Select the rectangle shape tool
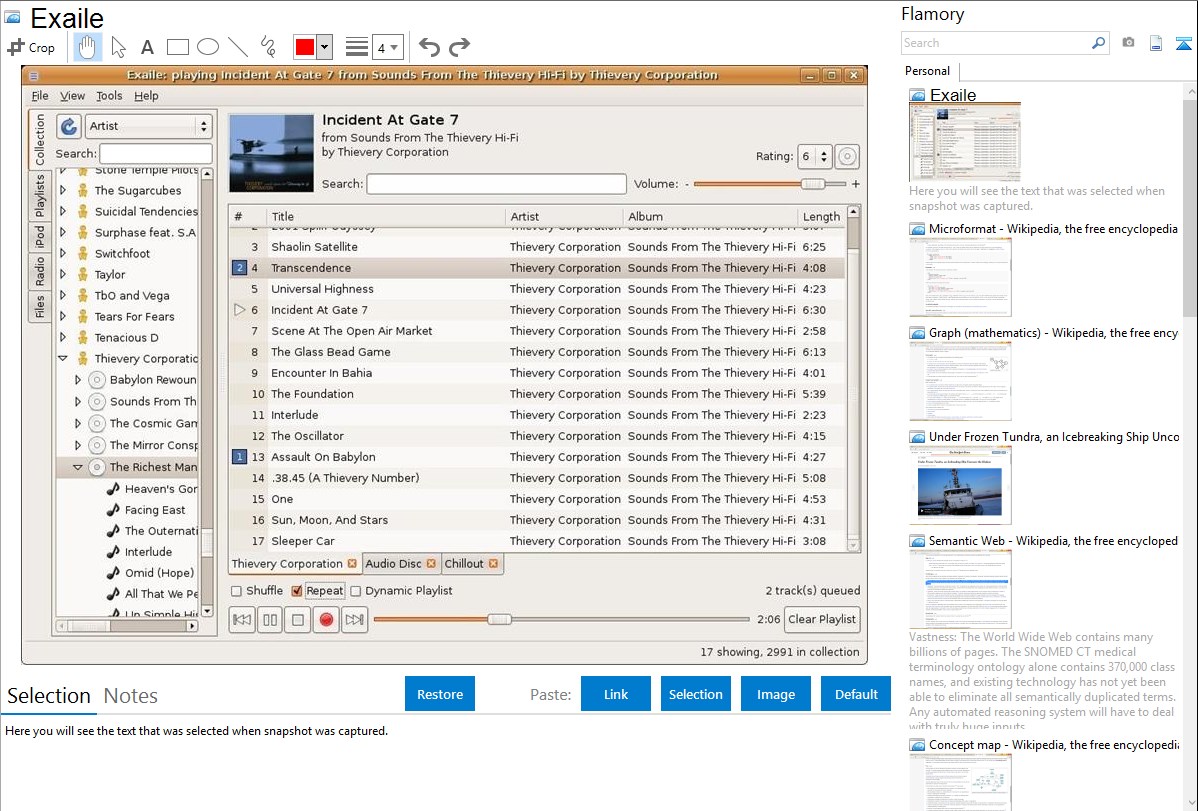The image size is (1198, 811). tap(177, 47)
